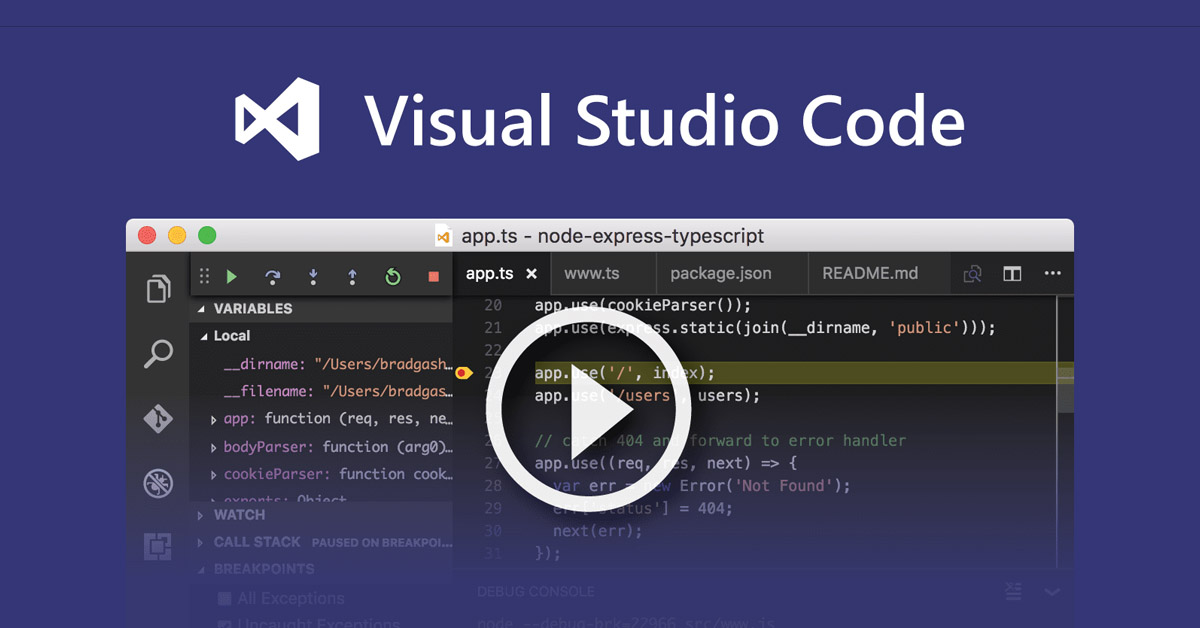
Task: Click the DEBUG CONSOLE panel title
Action: click(536, 592)
